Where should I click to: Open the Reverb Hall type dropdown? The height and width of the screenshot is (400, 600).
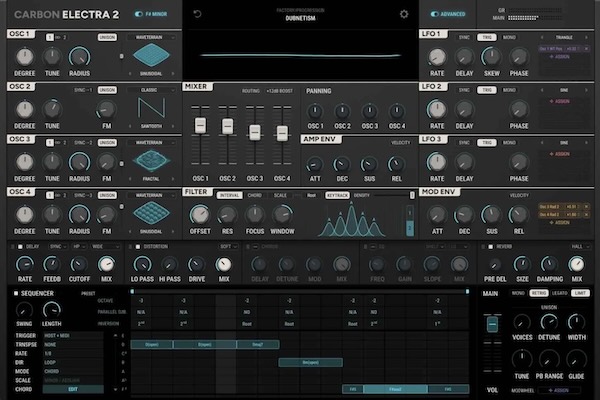tap(580, 247)
